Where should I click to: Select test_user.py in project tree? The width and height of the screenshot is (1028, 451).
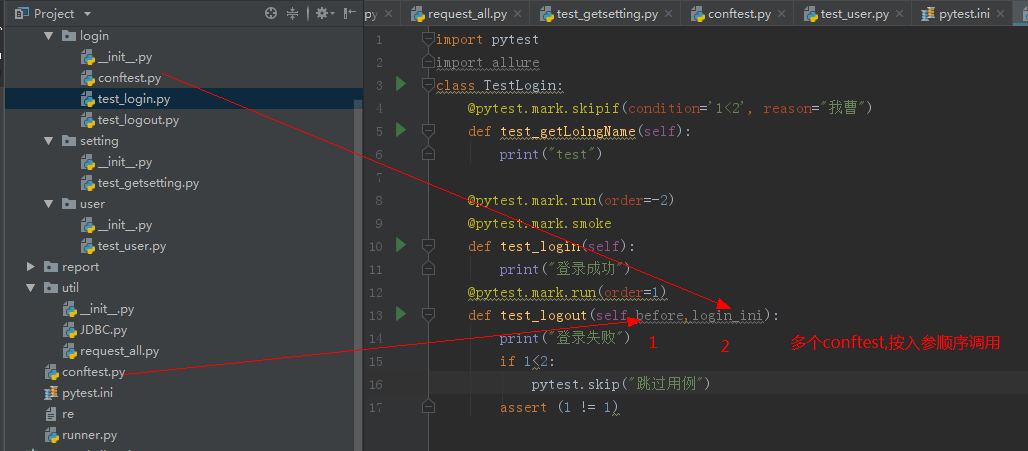pos(132,246)
